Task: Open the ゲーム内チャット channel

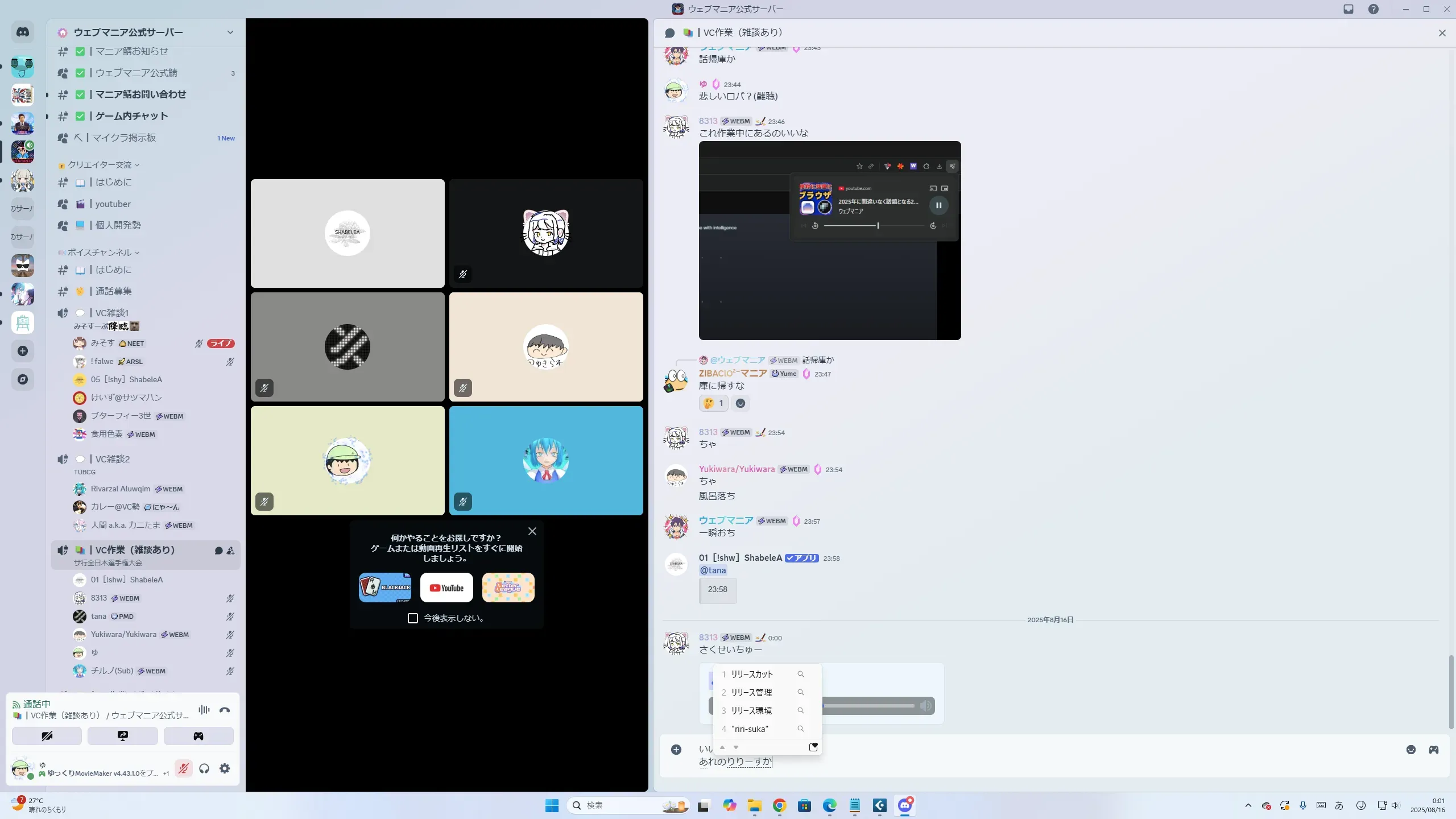Action: (x=132, y=116)
